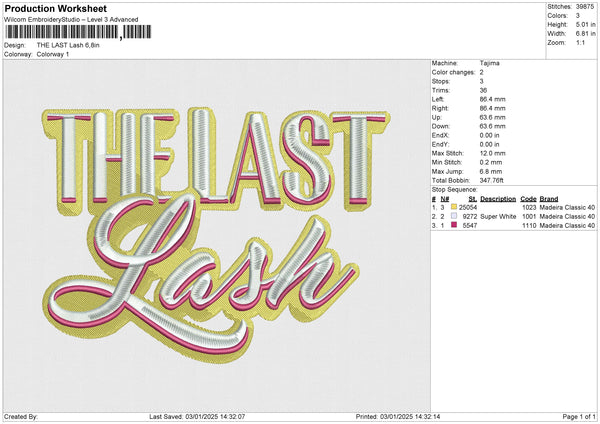Click the Color changes row label
The width and height of the screenshot is (600, 424).
[453, 72]
